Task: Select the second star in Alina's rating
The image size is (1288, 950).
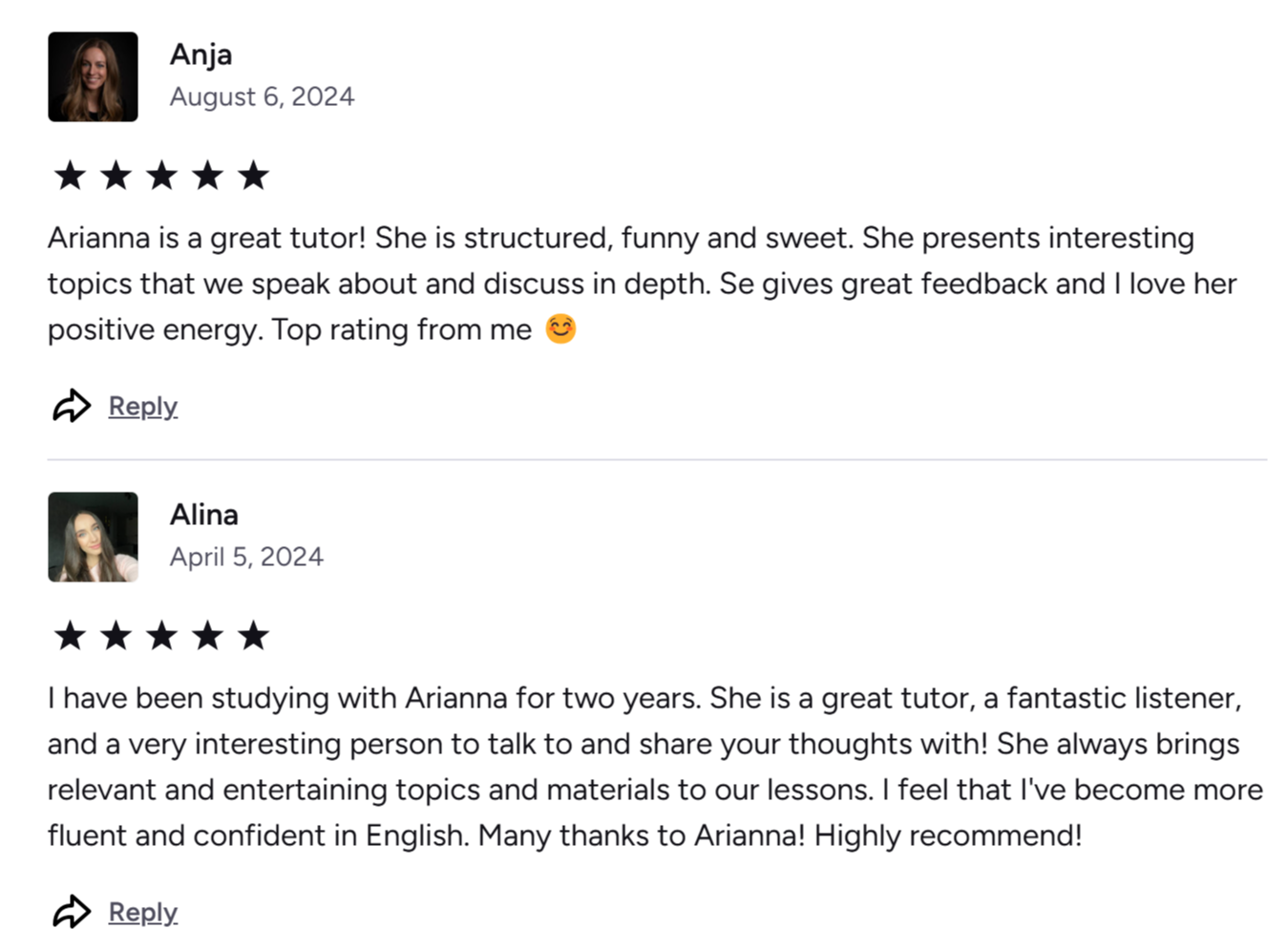Action: tap(116, 636)
